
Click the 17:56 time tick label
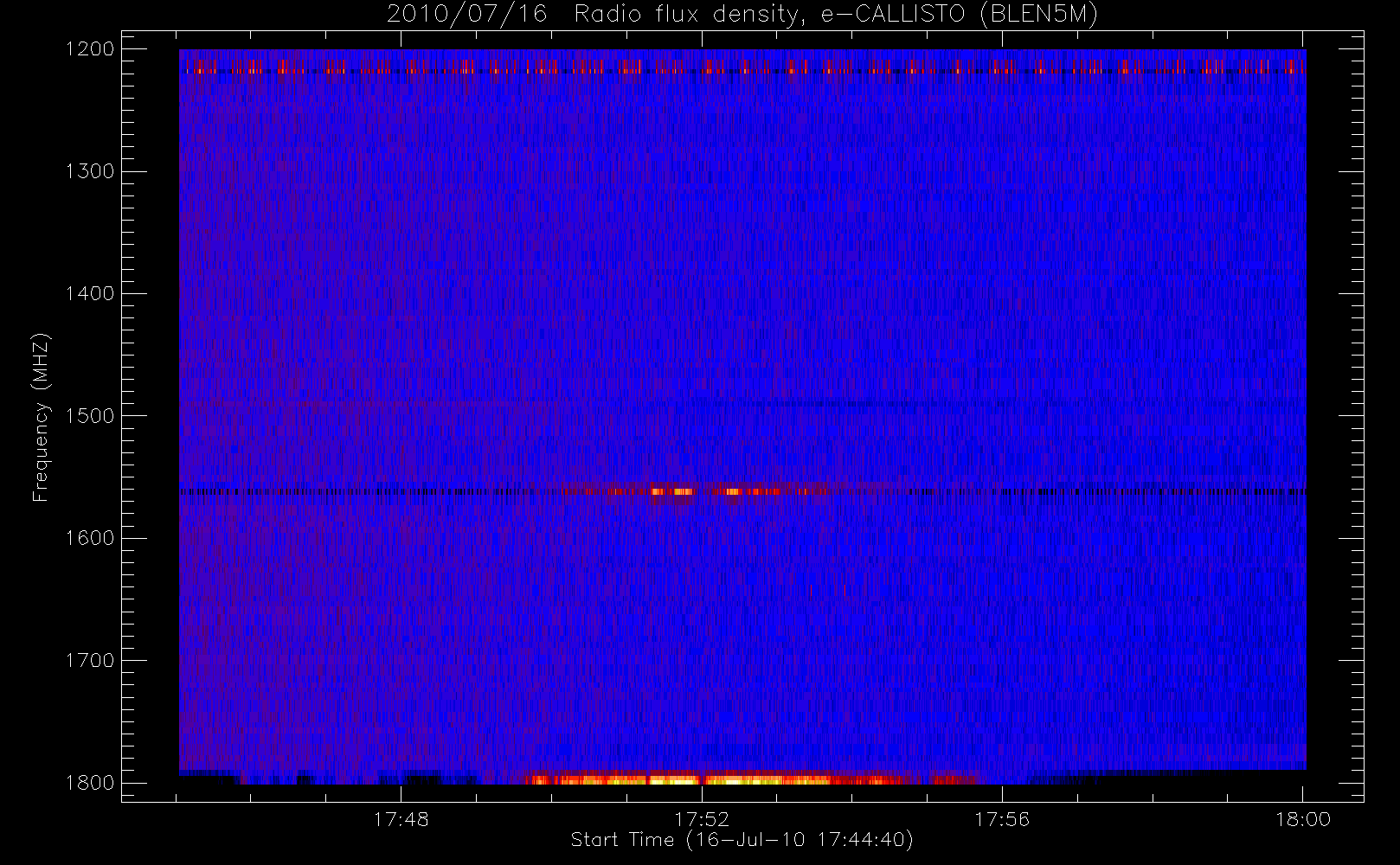pyautogui.click(x=1002, y=819)
